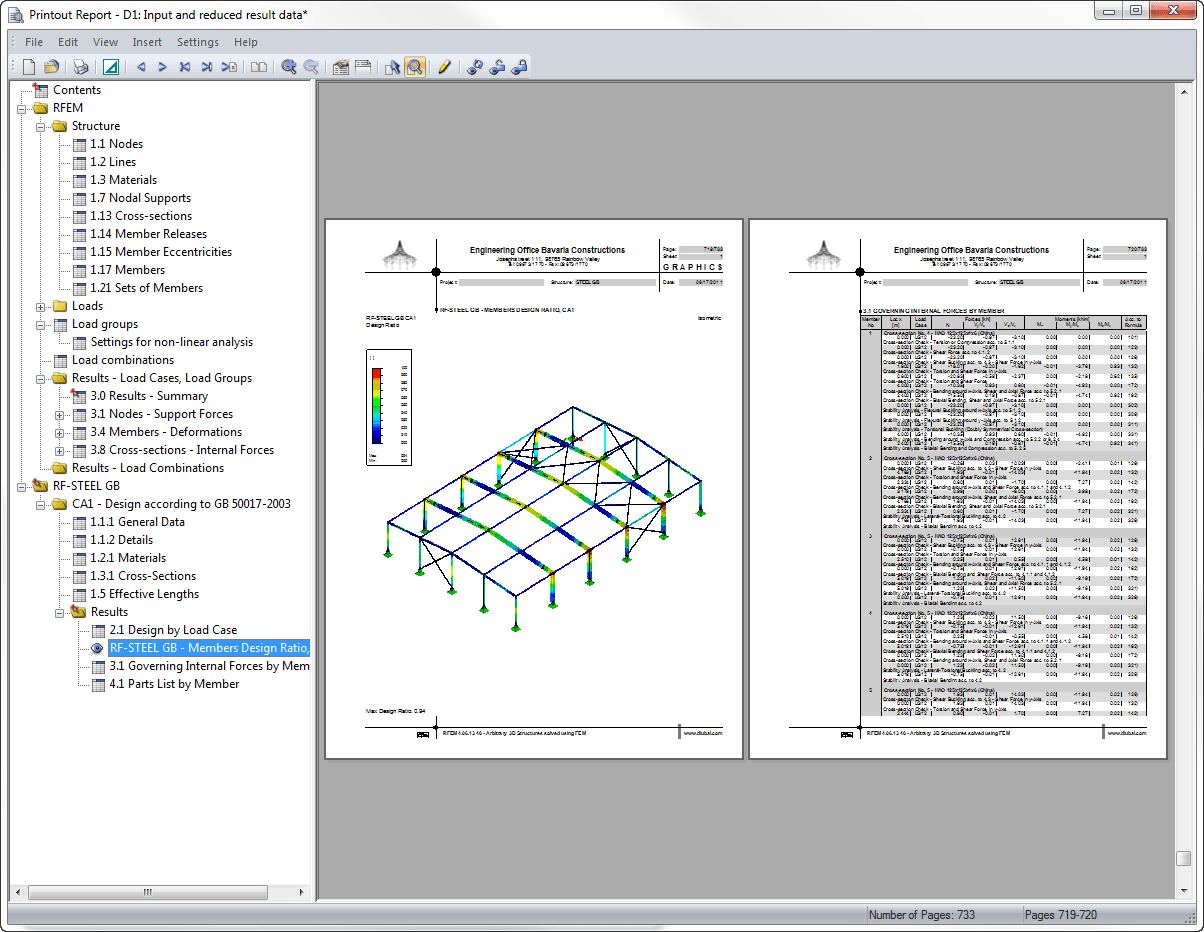Image resolution: width=1204 pixels, height=932 pixels.
Task: Click the two-page book view icon
Action: pyautogui.click(x=259, y=67)
